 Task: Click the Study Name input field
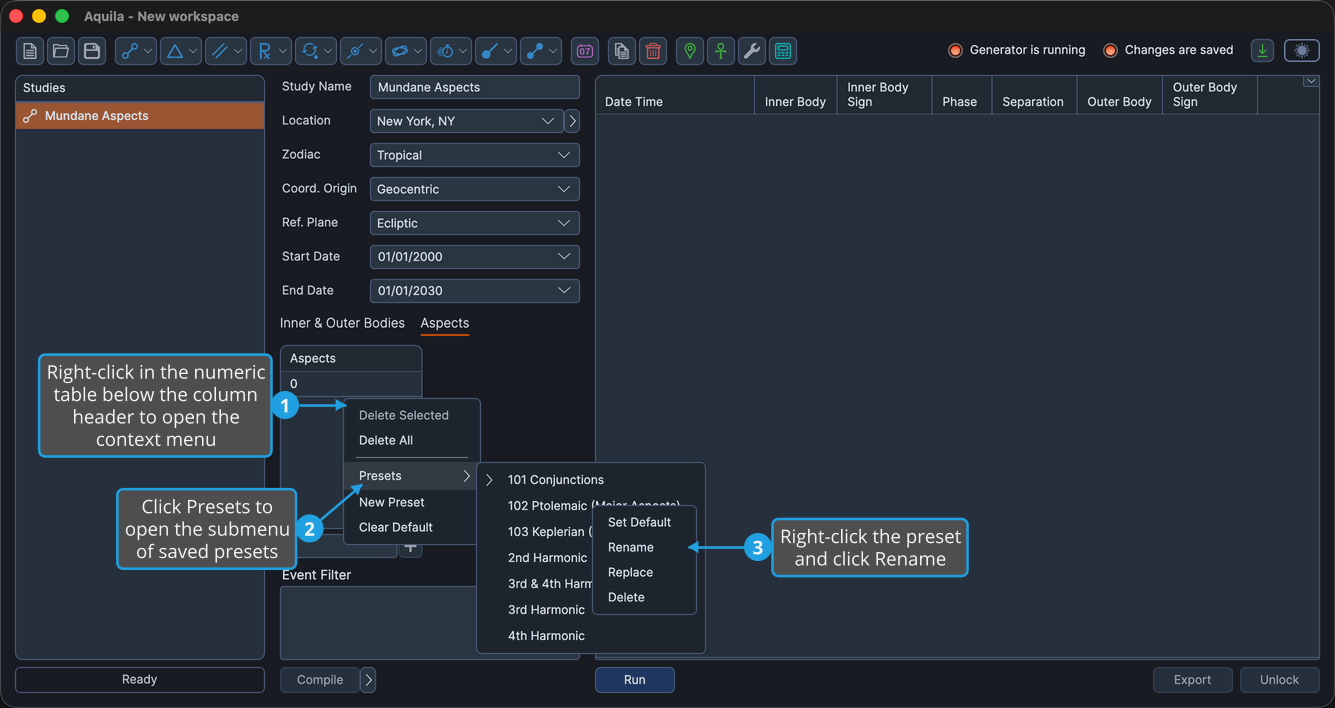coord(474,87)
